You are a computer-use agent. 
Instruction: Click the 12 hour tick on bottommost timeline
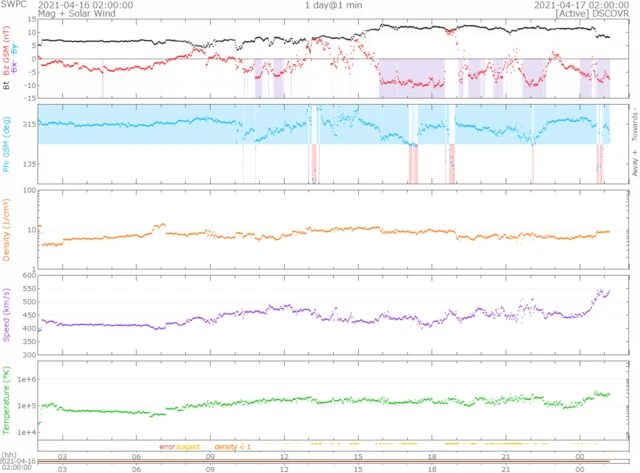tap(284, 467)
